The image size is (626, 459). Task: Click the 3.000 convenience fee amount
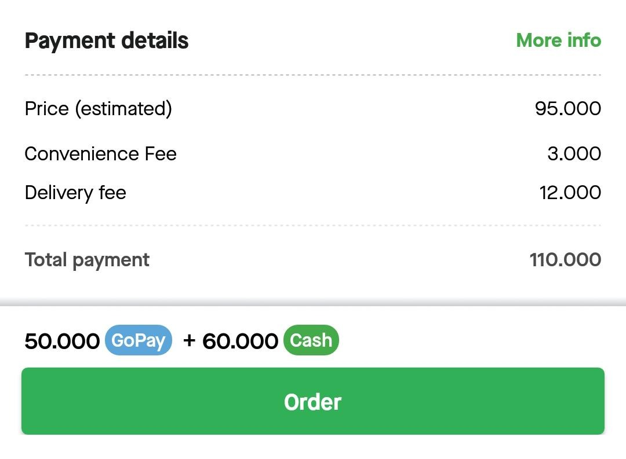click(x=574, y=154)
